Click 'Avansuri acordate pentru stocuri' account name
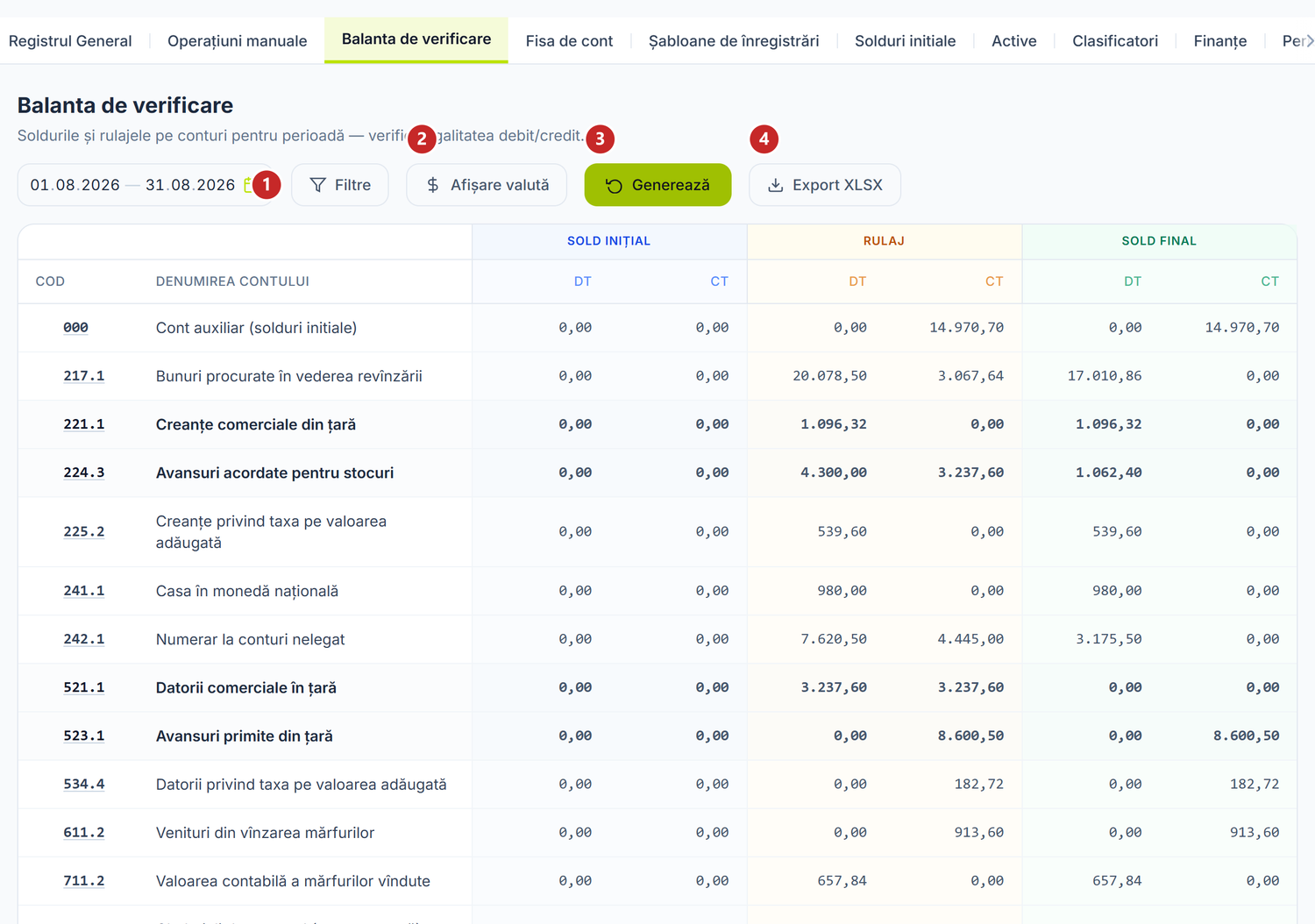Image resolution: width=1315 pixels, height=924 pixels. (274, 473)
